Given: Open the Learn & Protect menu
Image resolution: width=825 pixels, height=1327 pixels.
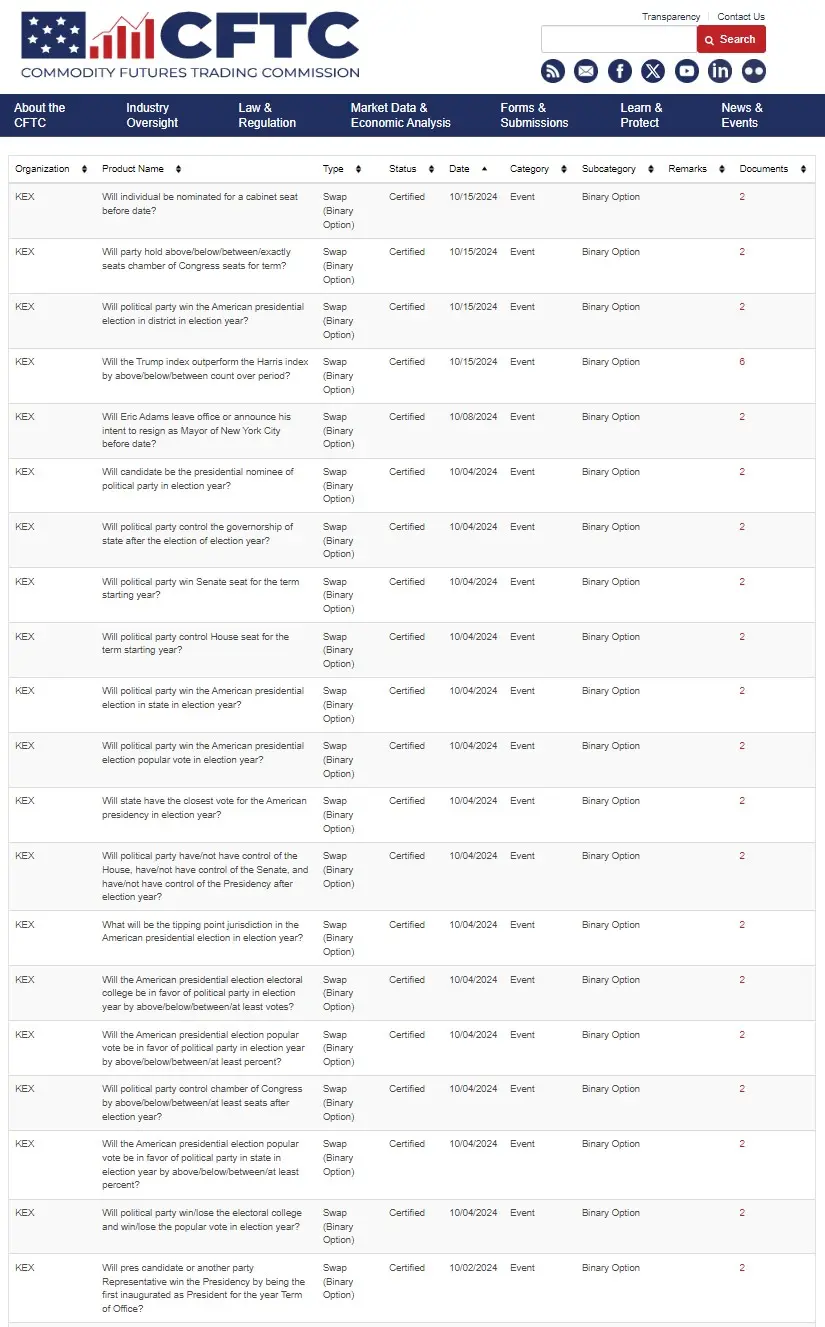Looking at the screenshot, I should point(641,115).
